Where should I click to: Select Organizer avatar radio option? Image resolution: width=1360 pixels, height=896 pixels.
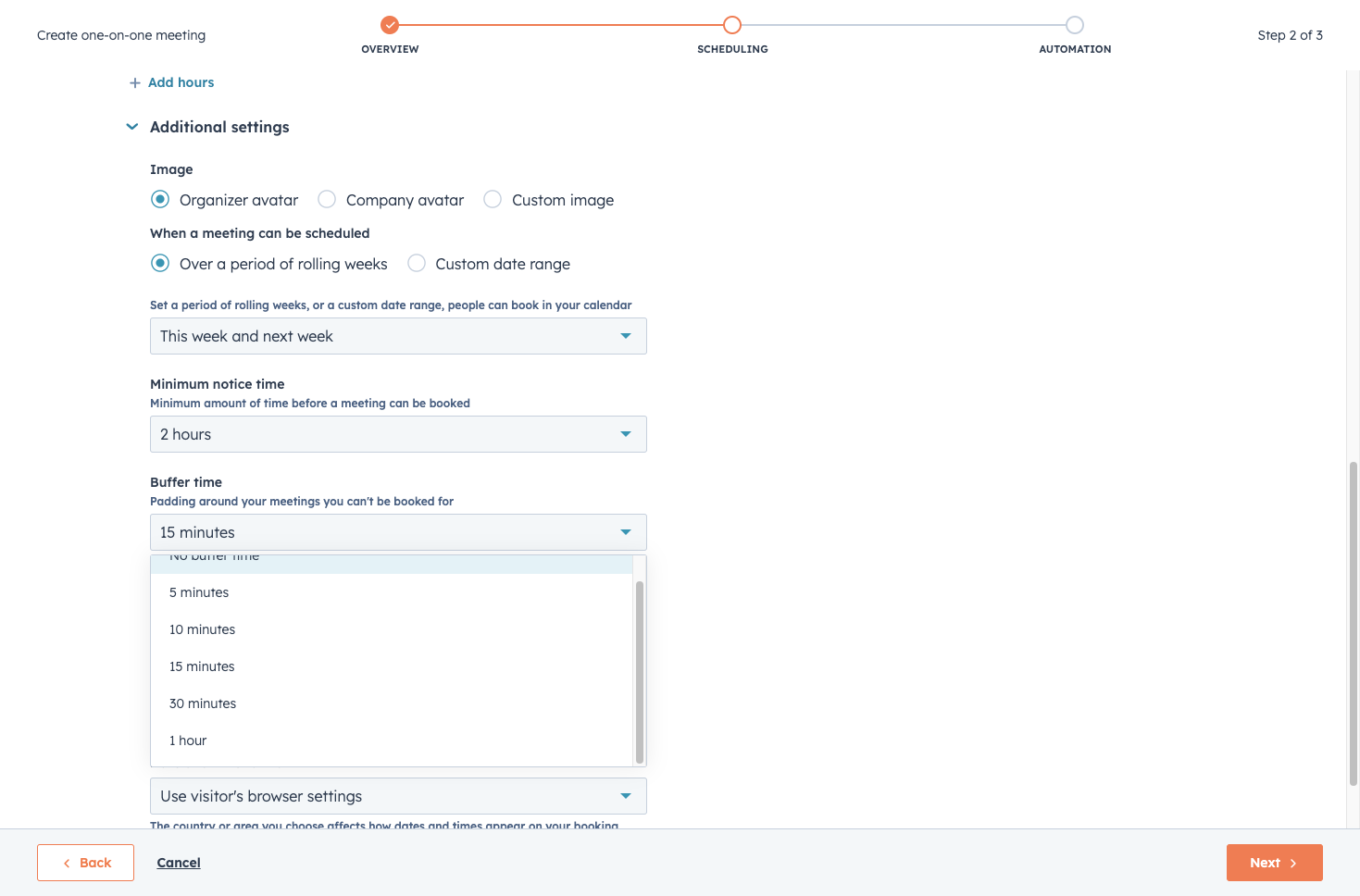pyautogui.click(x=160, y=200)
